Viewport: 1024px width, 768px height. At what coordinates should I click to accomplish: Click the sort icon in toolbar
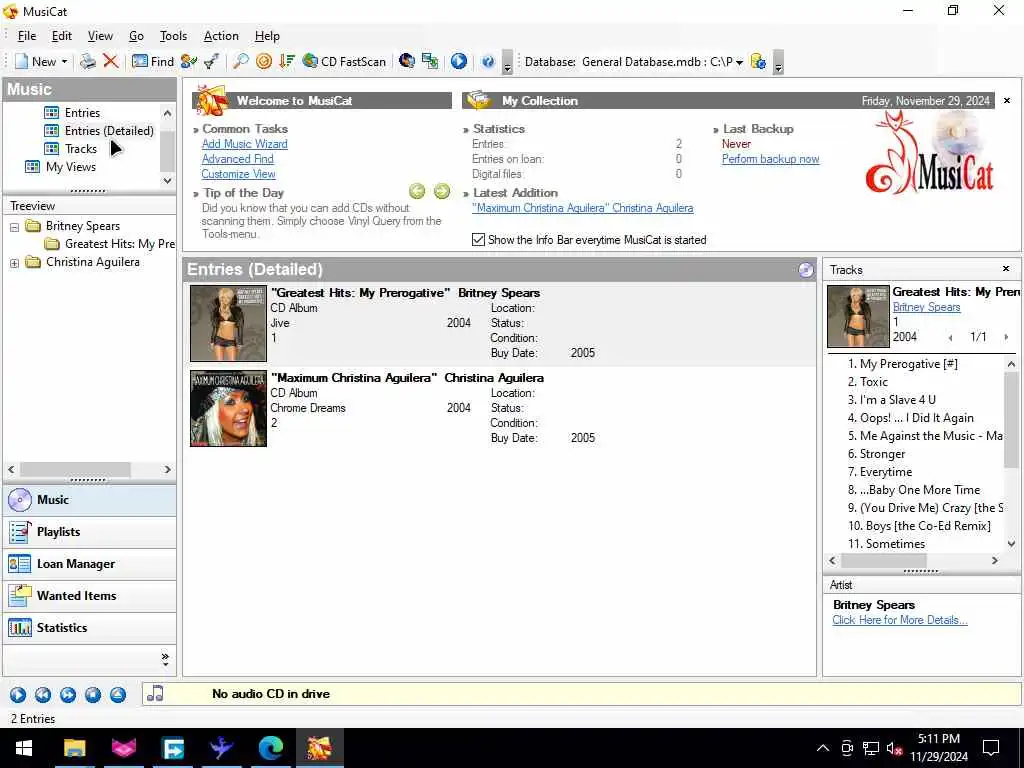pos(287,61)
